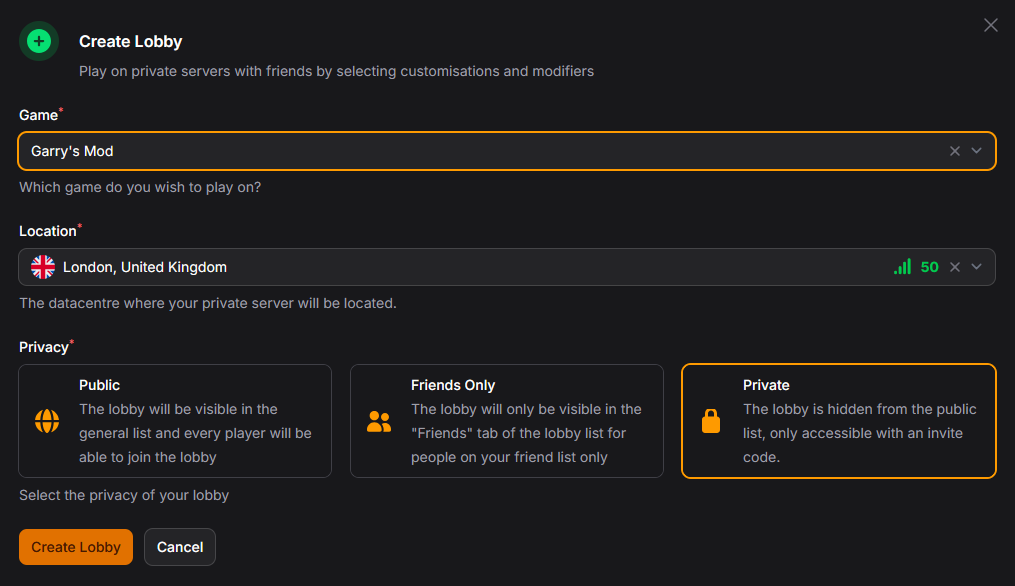Click the padlock icon for Private
1015x586 pixels.
coord(711,422)
